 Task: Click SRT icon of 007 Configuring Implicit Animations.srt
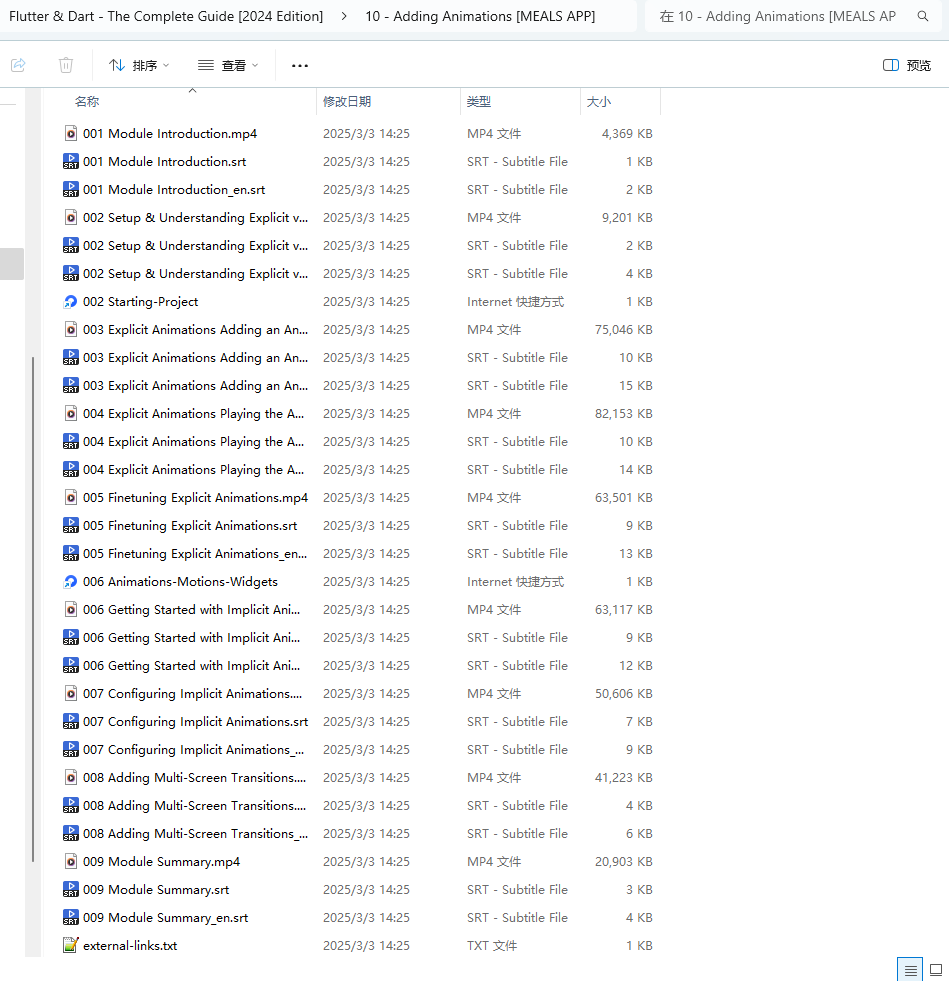(71, 721)
